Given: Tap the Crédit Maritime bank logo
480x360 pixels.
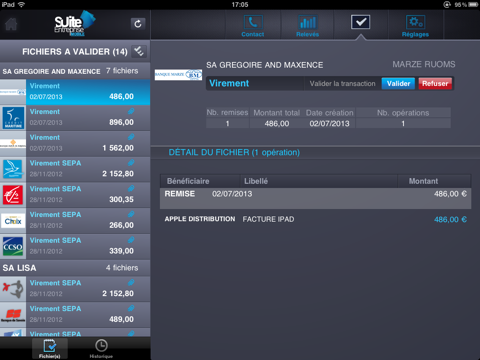Looking at the screenshot, I should (x=13, y=118).
